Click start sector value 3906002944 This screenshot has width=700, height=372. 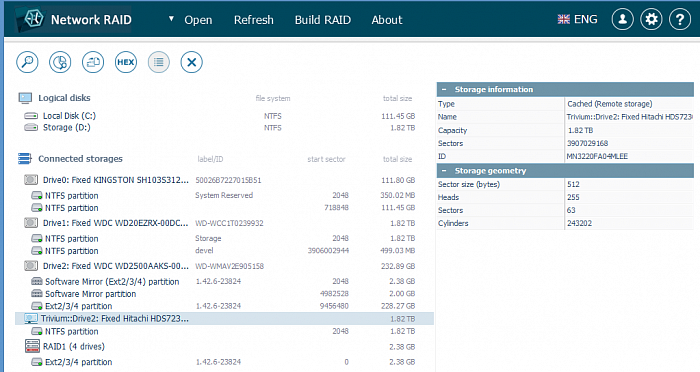tap(328, 251)
